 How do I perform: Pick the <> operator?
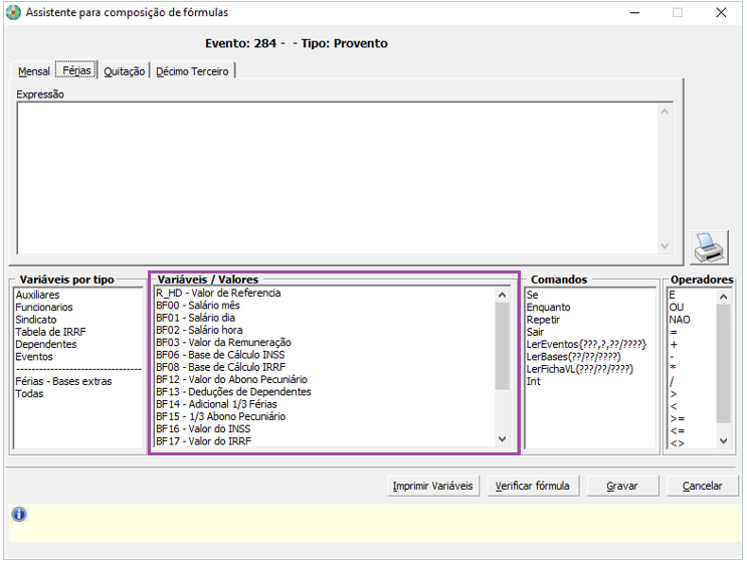click(677, 443)
